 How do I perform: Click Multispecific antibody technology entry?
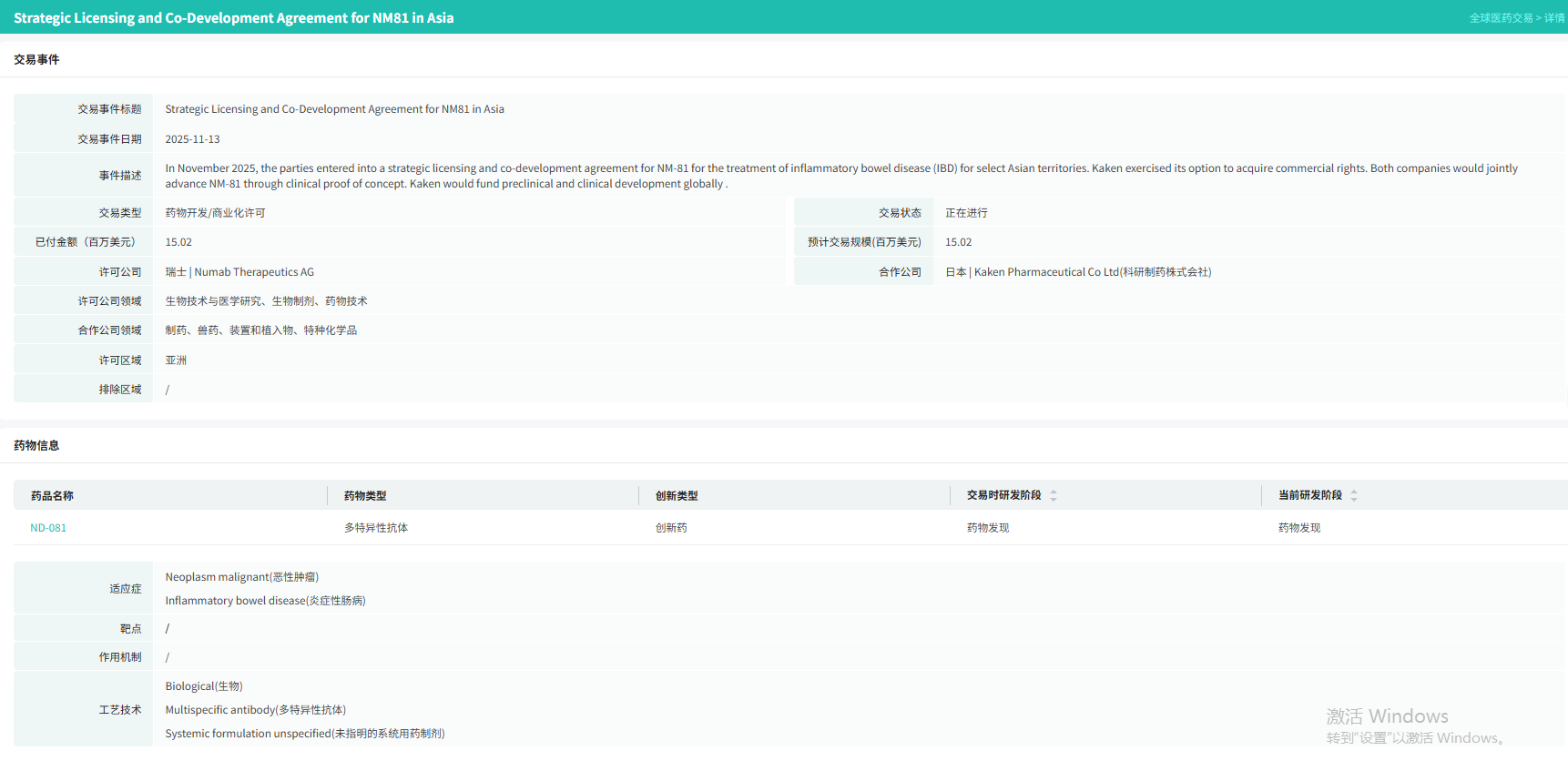(x=255, y=710)
